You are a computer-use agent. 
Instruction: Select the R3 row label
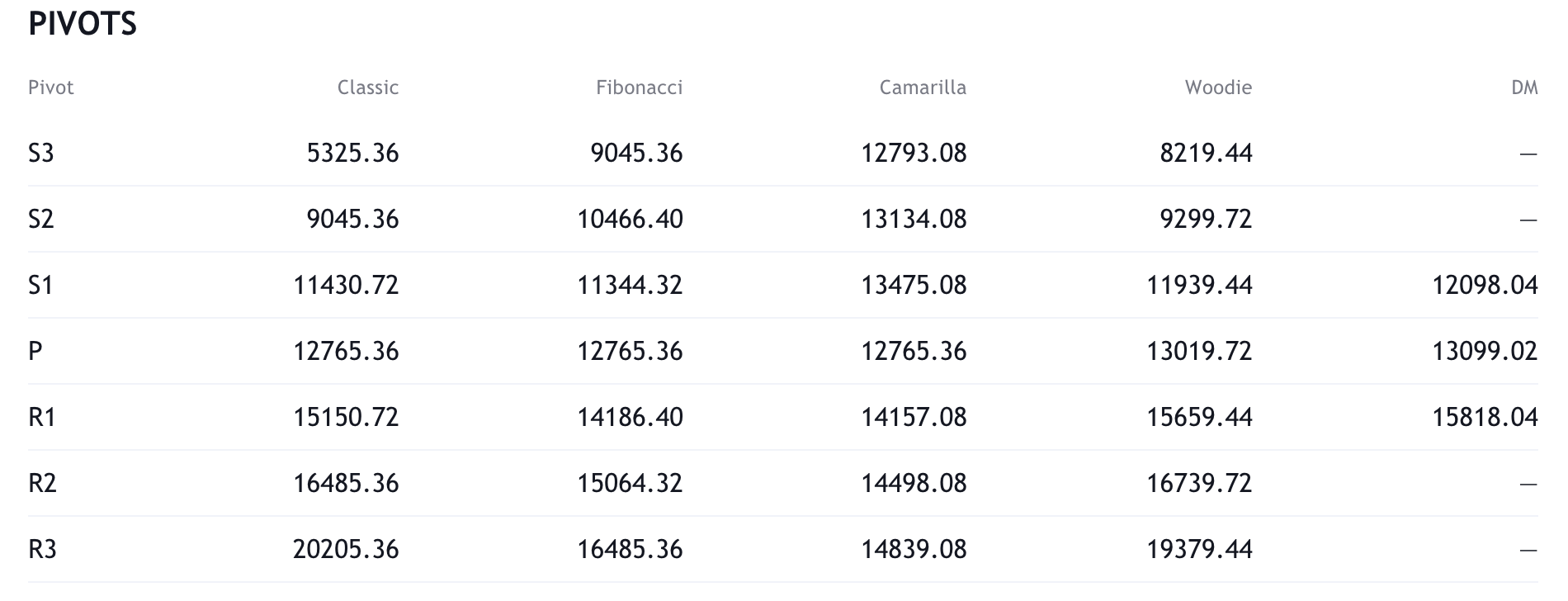[42, 549]
